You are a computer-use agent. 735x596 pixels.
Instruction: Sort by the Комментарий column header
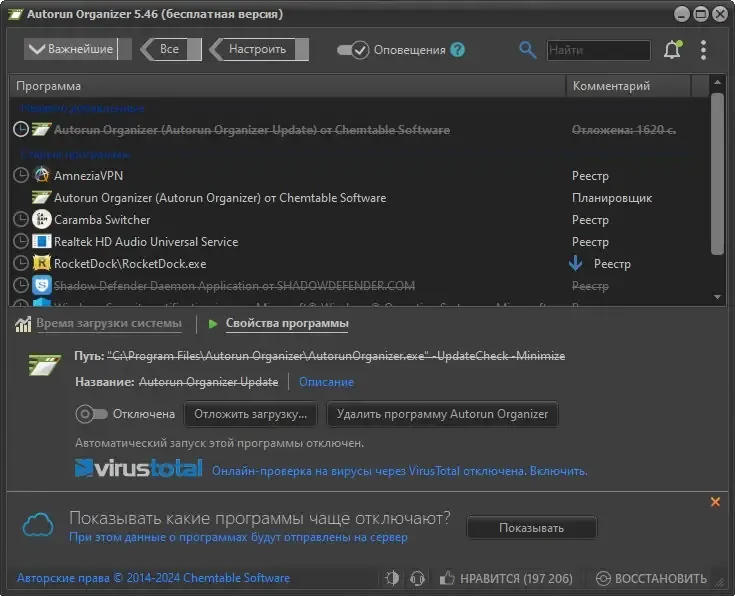pyautogui.click(x=628, y=86)
